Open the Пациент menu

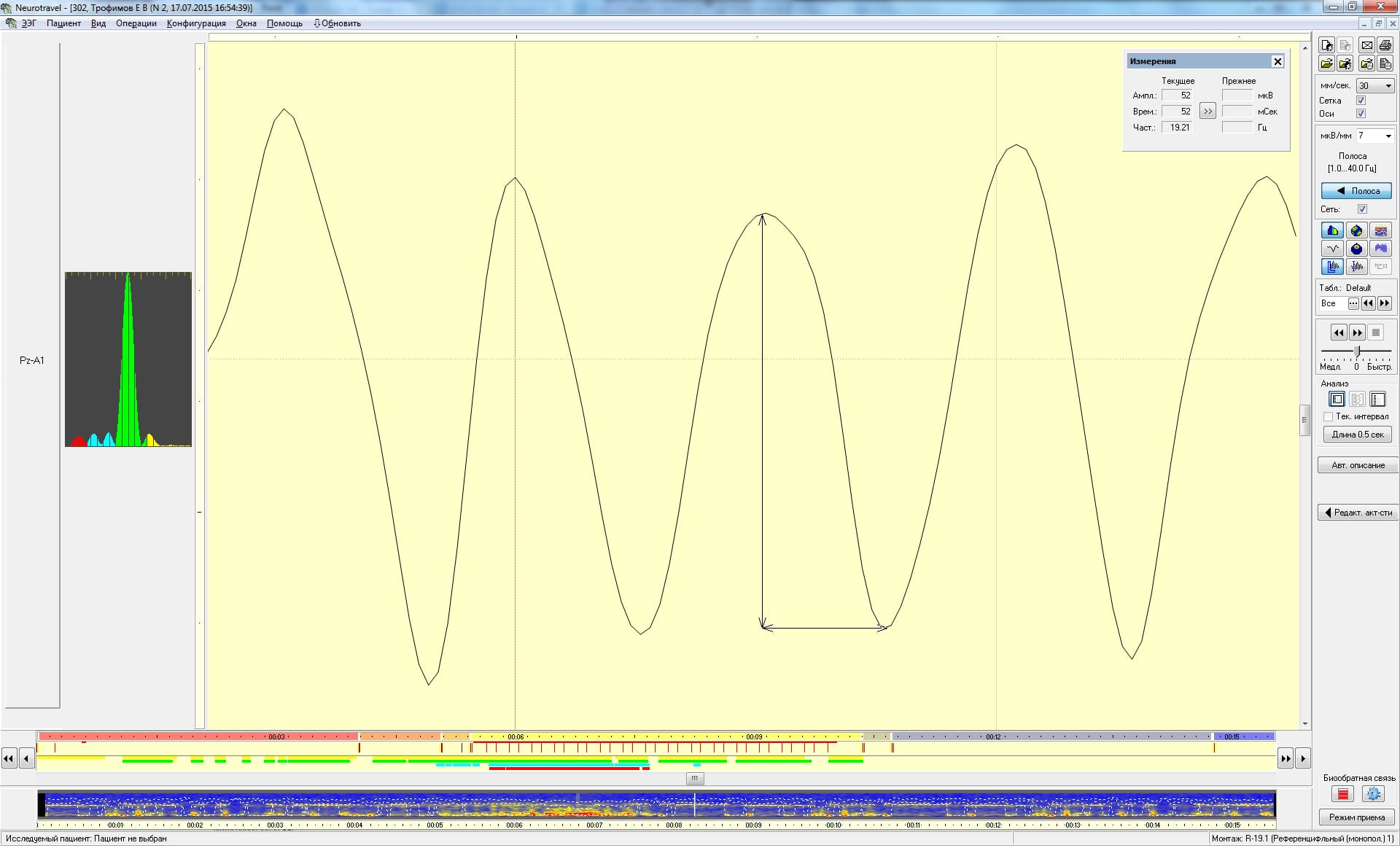pos(63,23)
